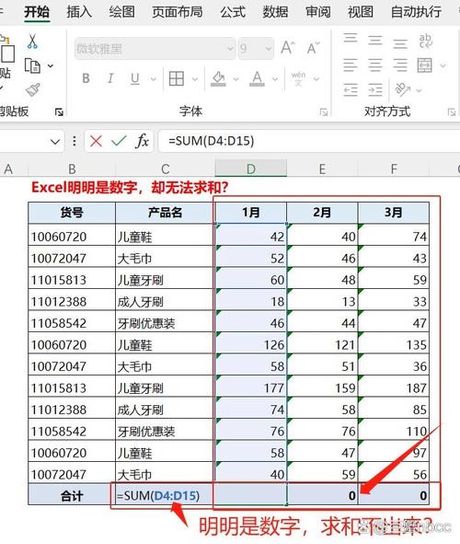Click the cell with value 187

[393, 387]
